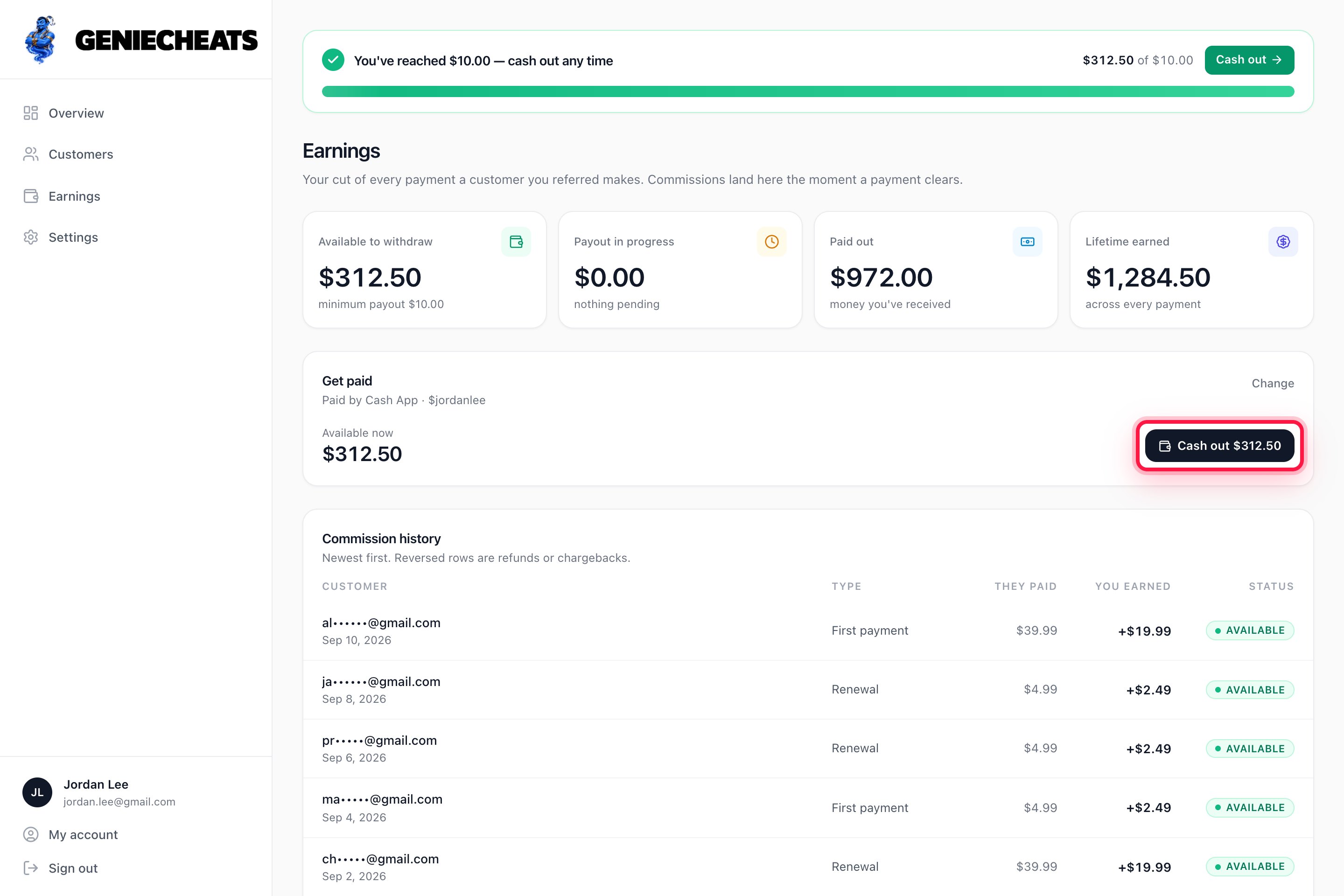Screen dimensions: 1344x896
Task: Click the TYPE column header
Action: [846, 586]
